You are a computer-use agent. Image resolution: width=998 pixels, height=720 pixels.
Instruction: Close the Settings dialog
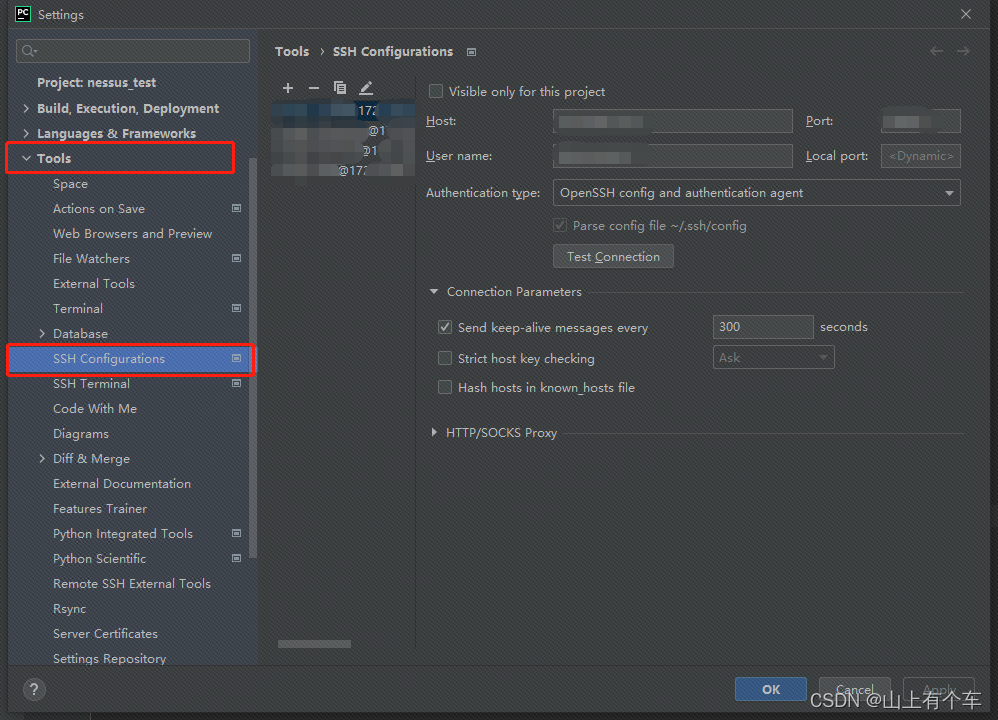click(x=966, y=14)
